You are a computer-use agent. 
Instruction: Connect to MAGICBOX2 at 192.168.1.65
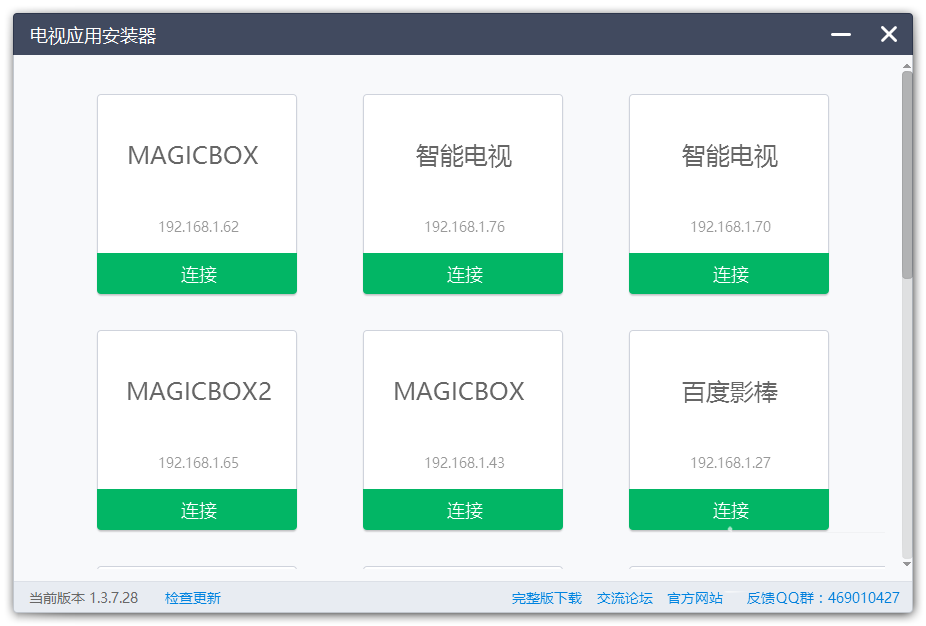197,509
